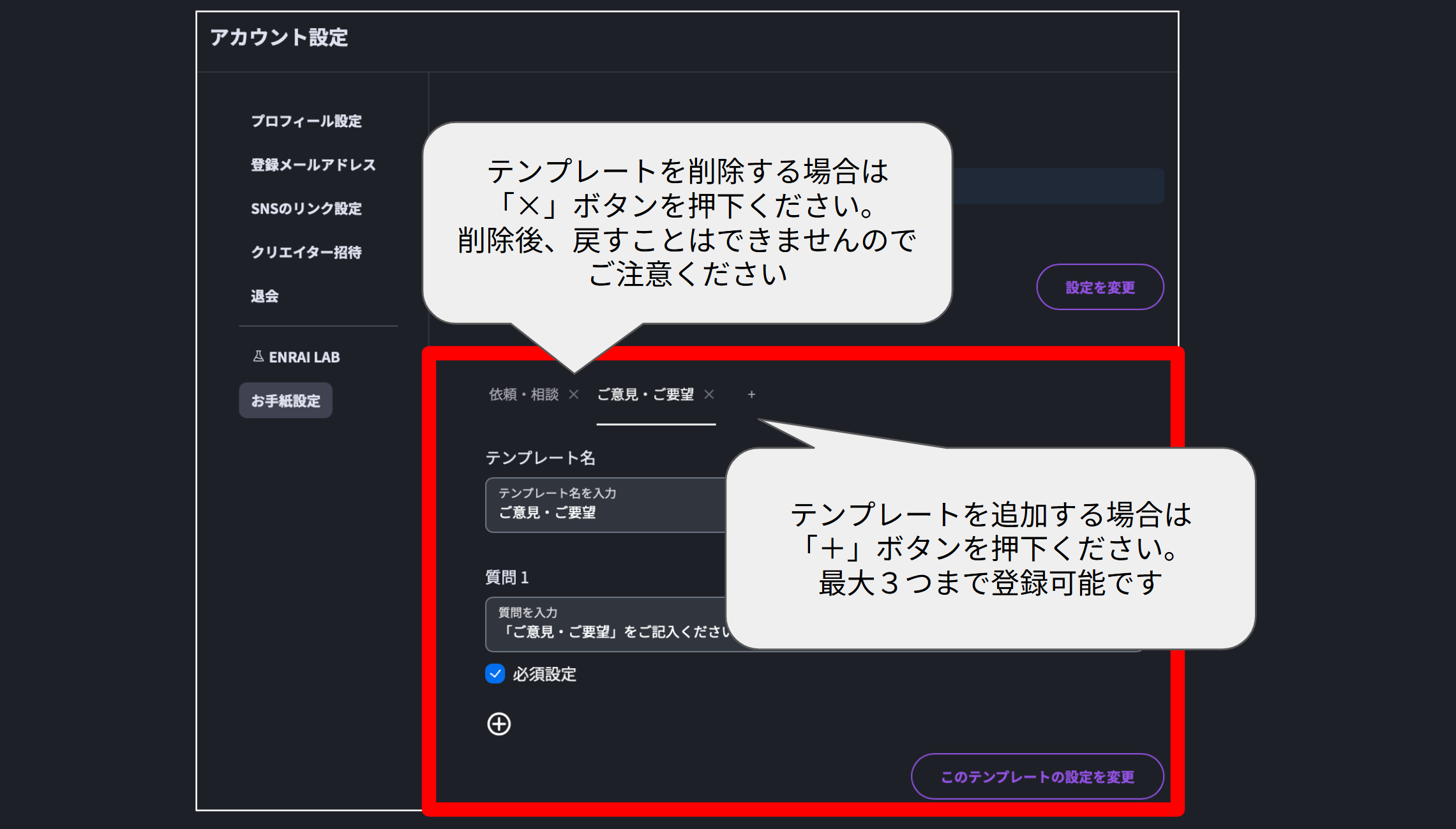Click the circled plus add-question icon
1456x829 pixels.
pos(499,724)
